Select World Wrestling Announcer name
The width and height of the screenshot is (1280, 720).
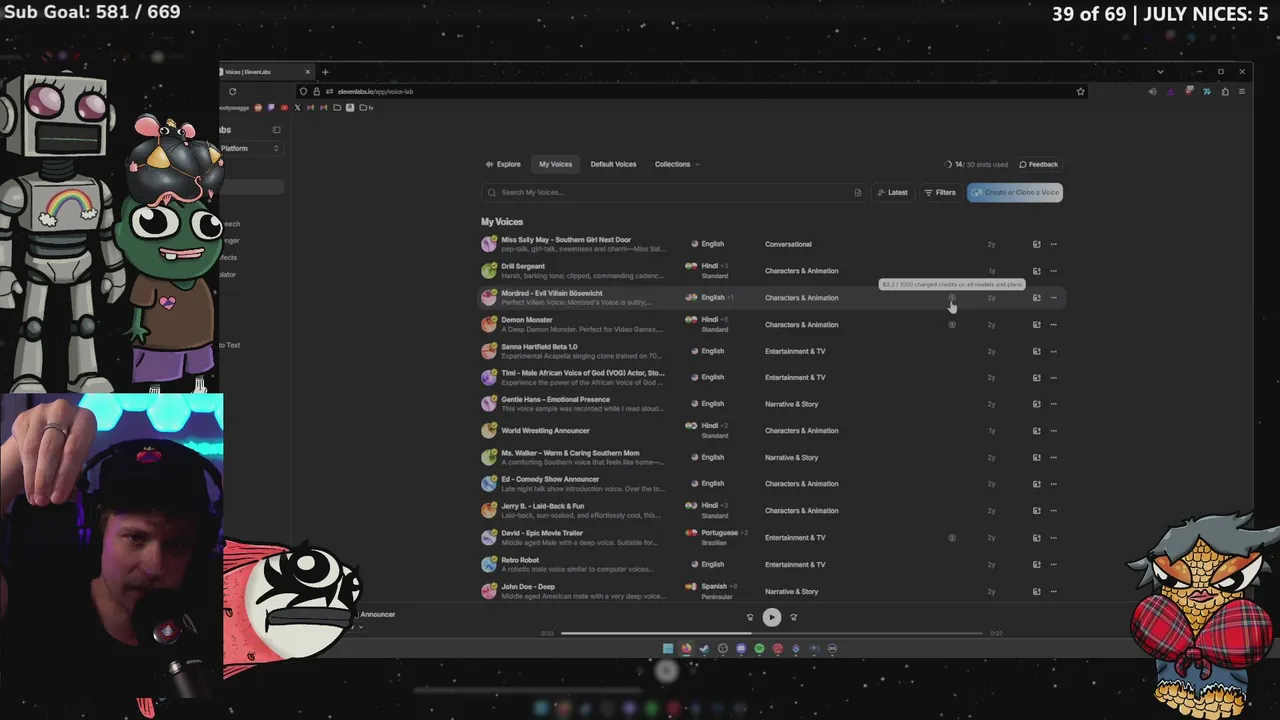coord(545,431)
